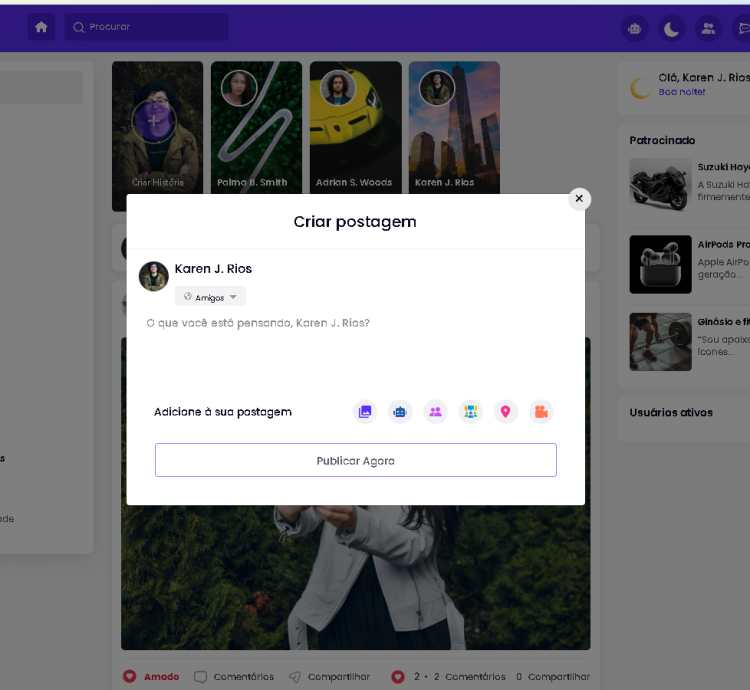This screenshot has height=690, width=750.
Task: Click the orange video camera icon
Action: pyautogui.click(x=541, y=411)
